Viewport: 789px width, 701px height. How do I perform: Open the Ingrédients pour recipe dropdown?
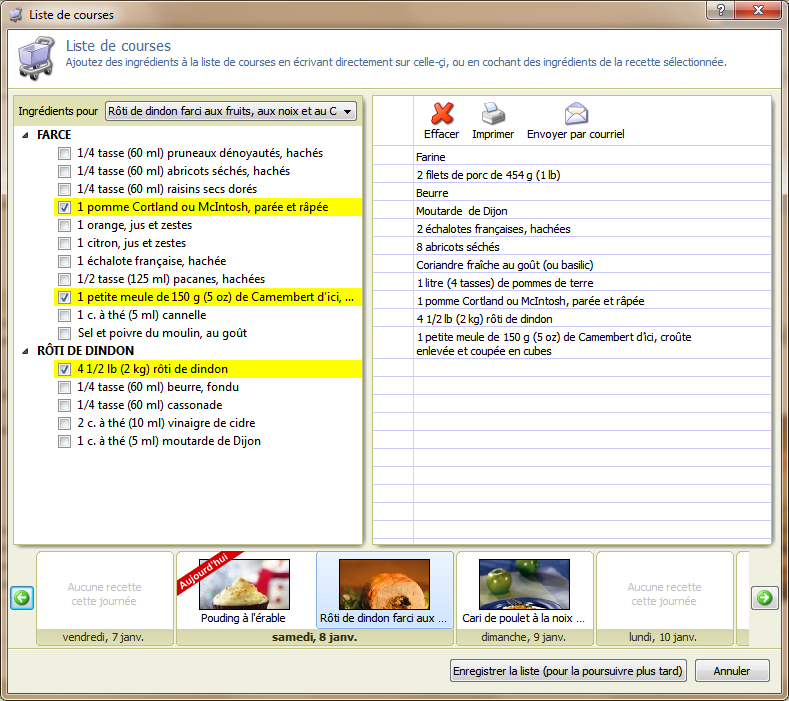(231, 111)
